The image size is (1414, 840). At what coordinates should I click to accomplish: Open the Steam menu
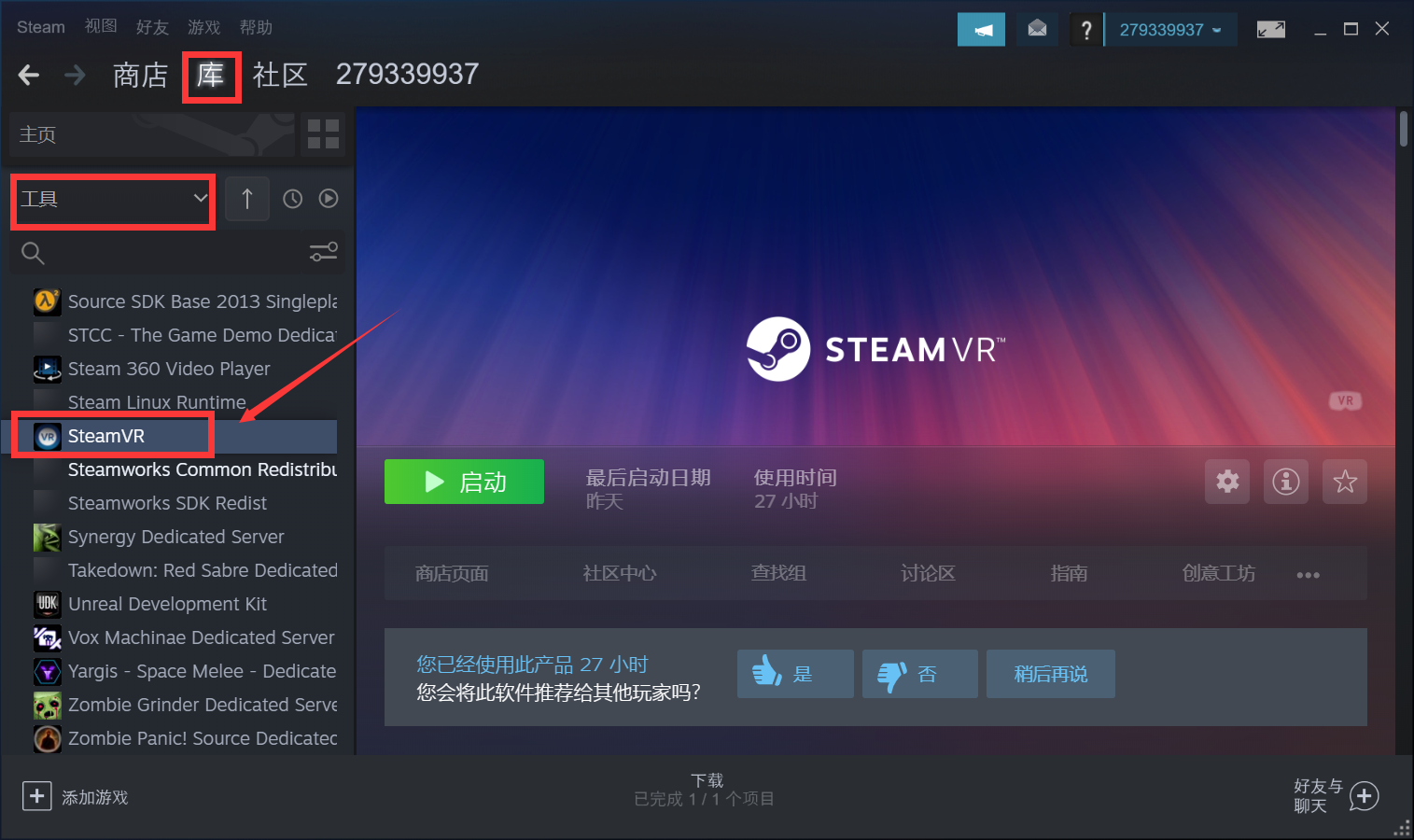tap(41, 27)
